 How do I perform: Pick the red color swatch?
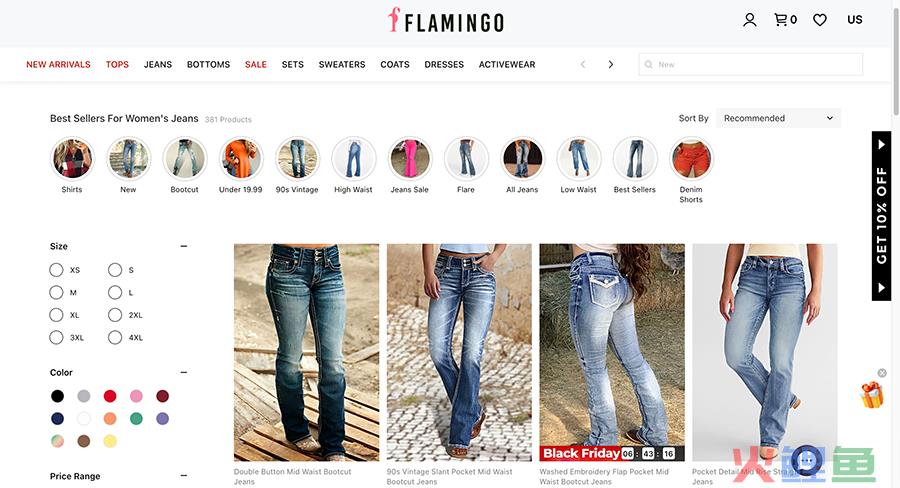pos(110,396)
